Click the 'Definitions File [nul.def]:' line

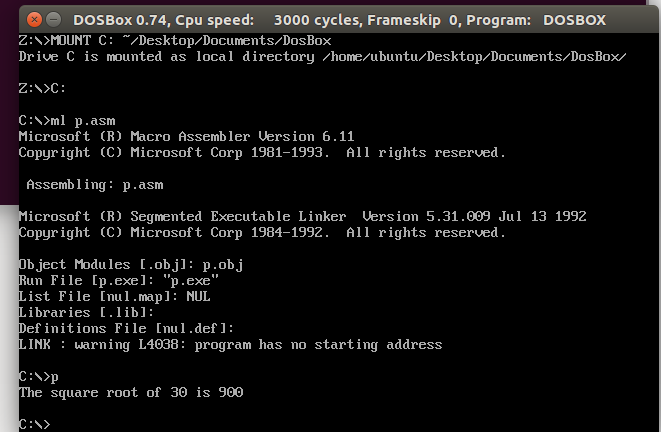[126, 328]
